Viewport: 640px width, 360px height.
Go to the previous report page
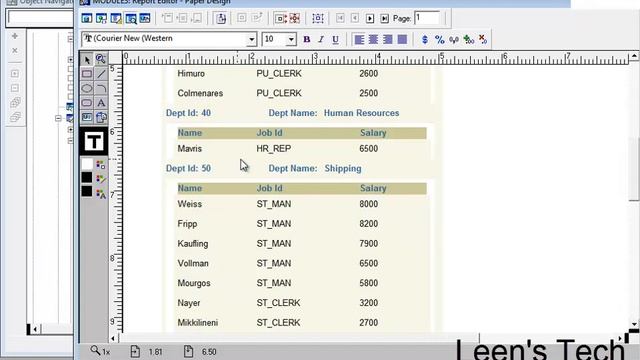click(x=355, y=18)
